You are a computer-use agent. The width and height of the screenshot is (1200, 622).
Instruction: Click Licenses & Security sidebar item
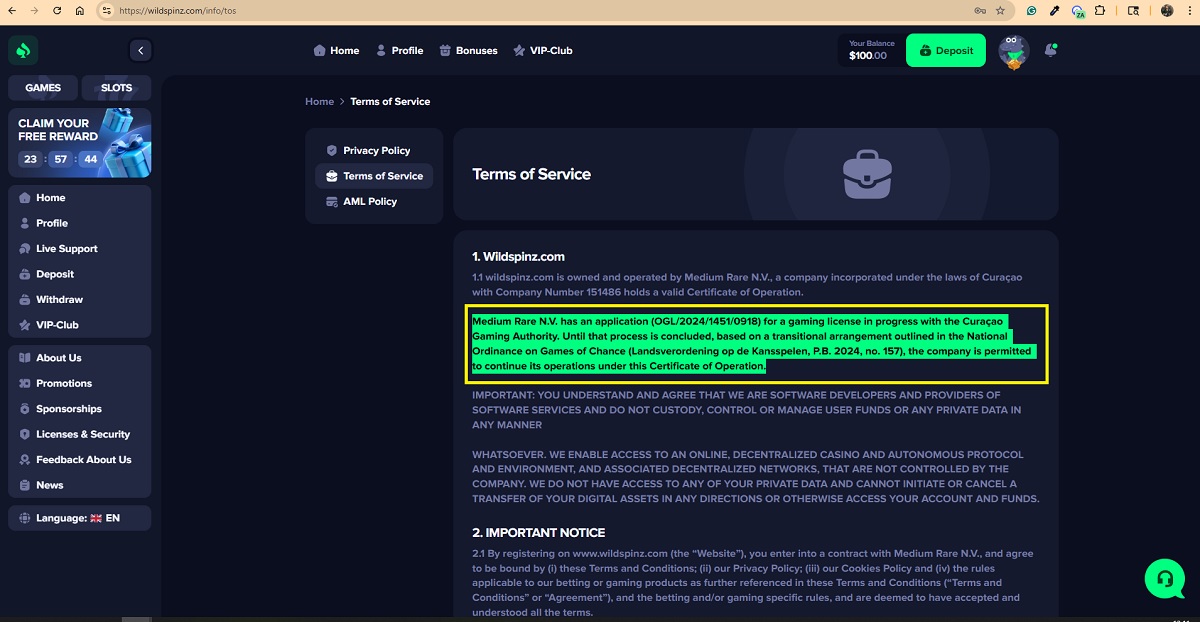tap(83, 434)
